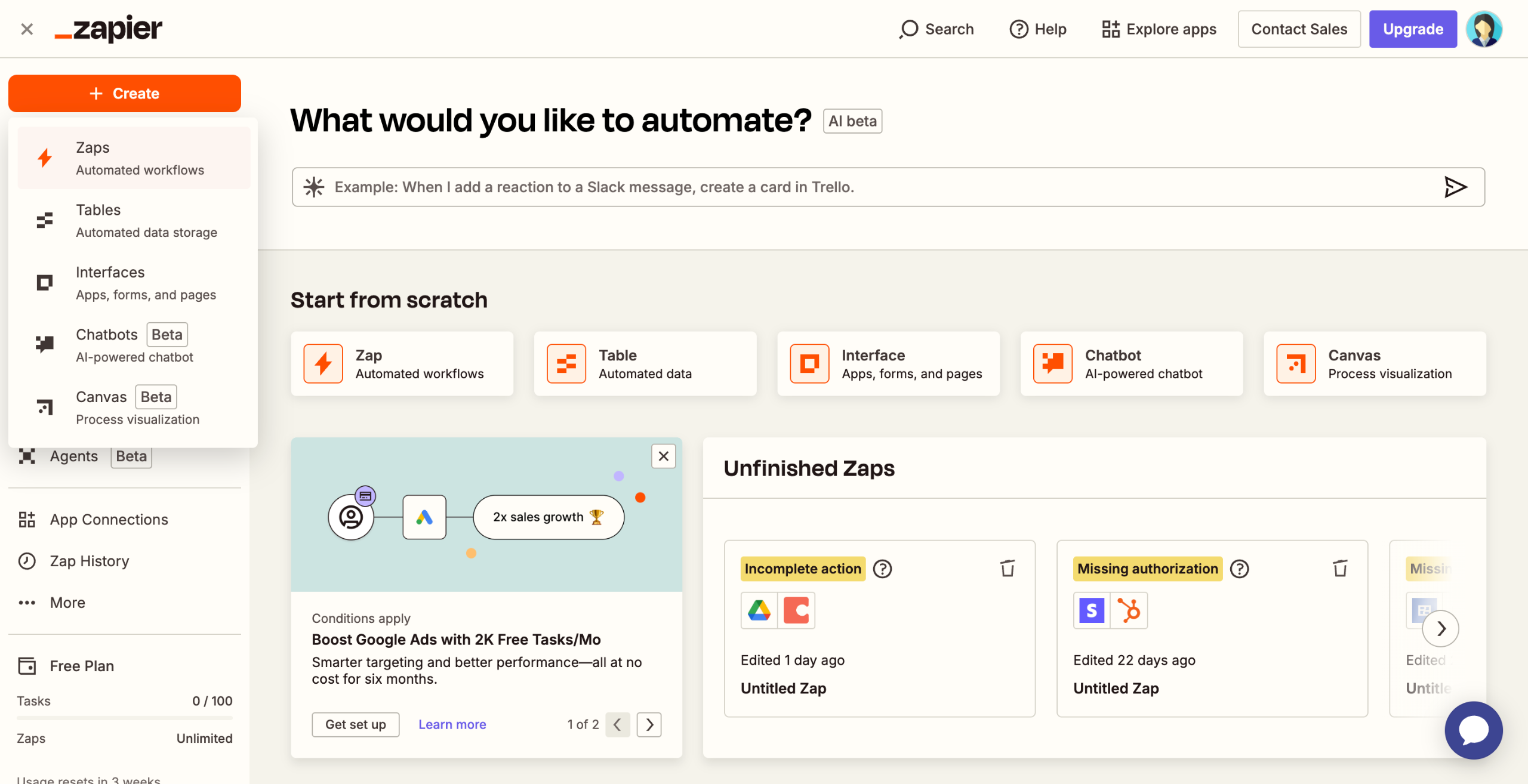Open the chat support bubble
This screenshot has width=1528, height=784.
click(1473, 730)
